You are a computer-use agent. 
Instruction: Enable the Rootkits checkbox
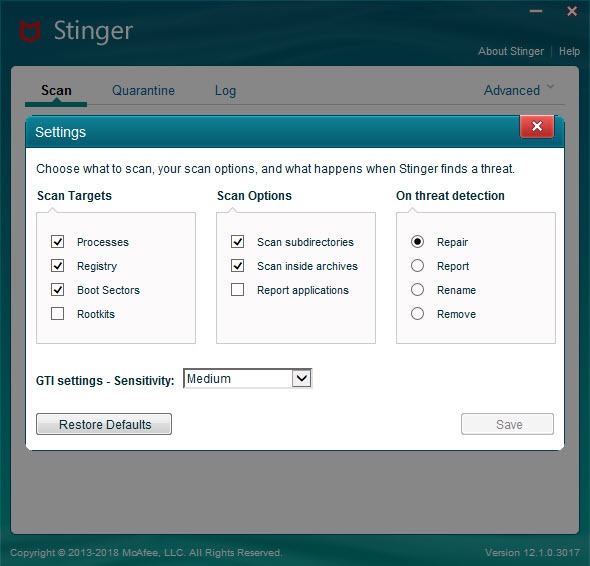click(58, 313)
